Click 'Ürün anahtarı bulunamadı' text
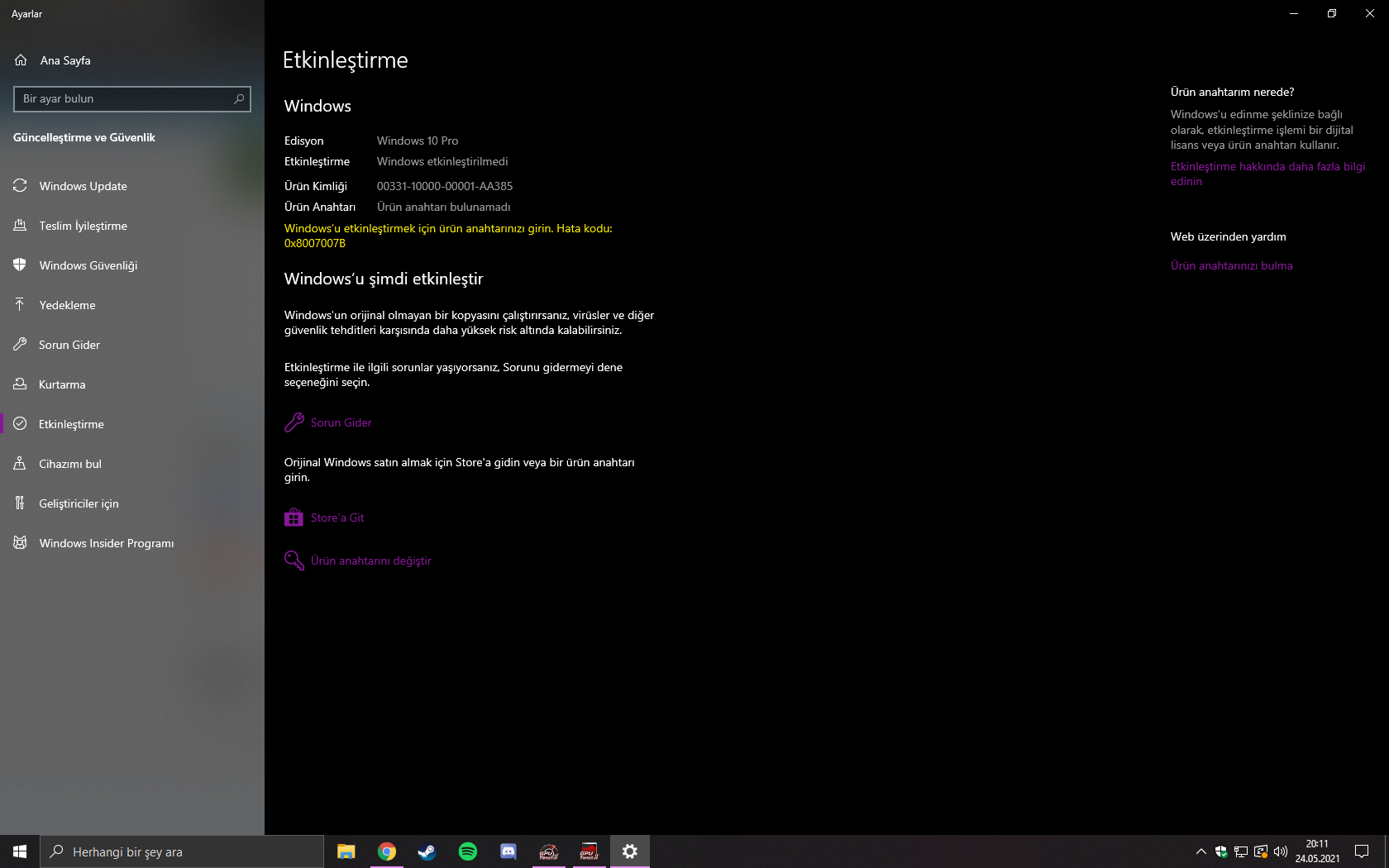The width and height of the screenshot is (1389, 868). [444, 207]
